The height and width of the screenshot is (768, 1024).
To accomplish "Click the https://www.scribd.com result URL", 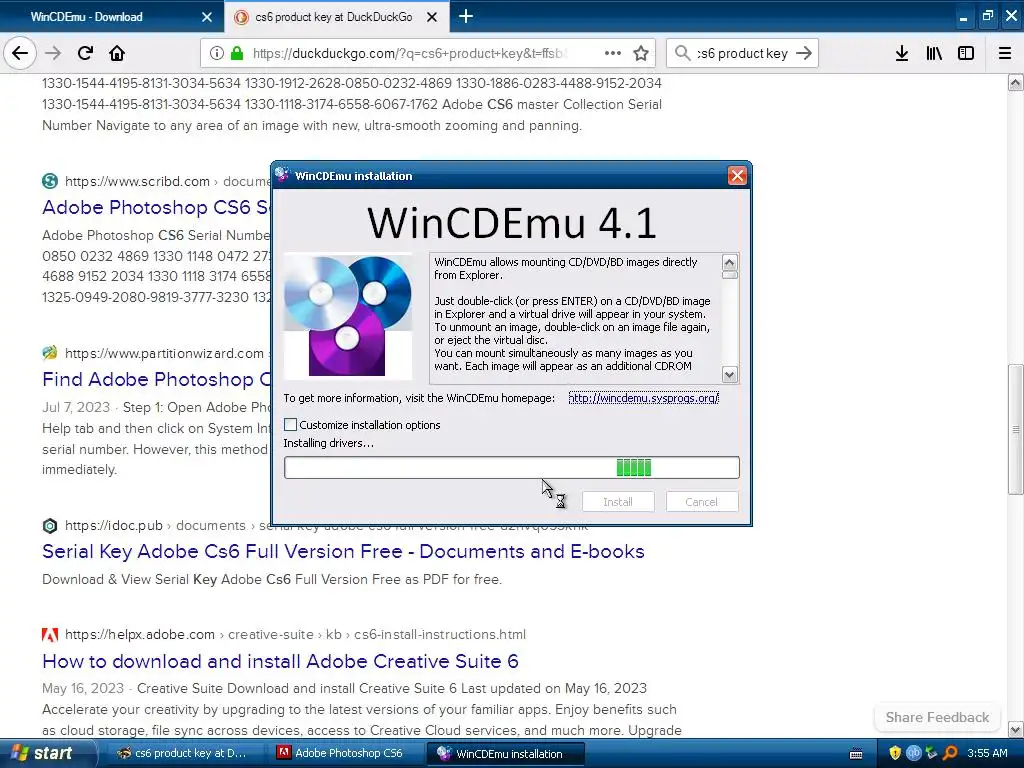I will click(137, 181).
